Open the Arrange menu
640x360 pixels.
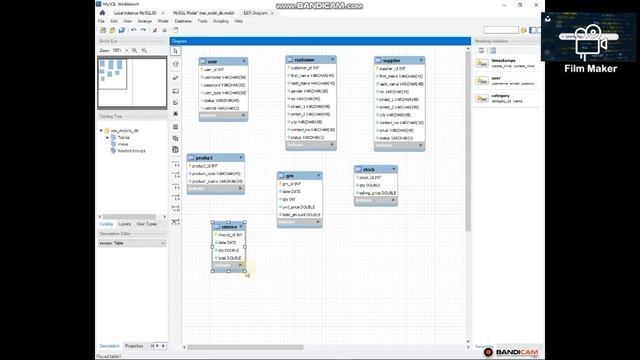pyautogui.click(x=144, y=21)
